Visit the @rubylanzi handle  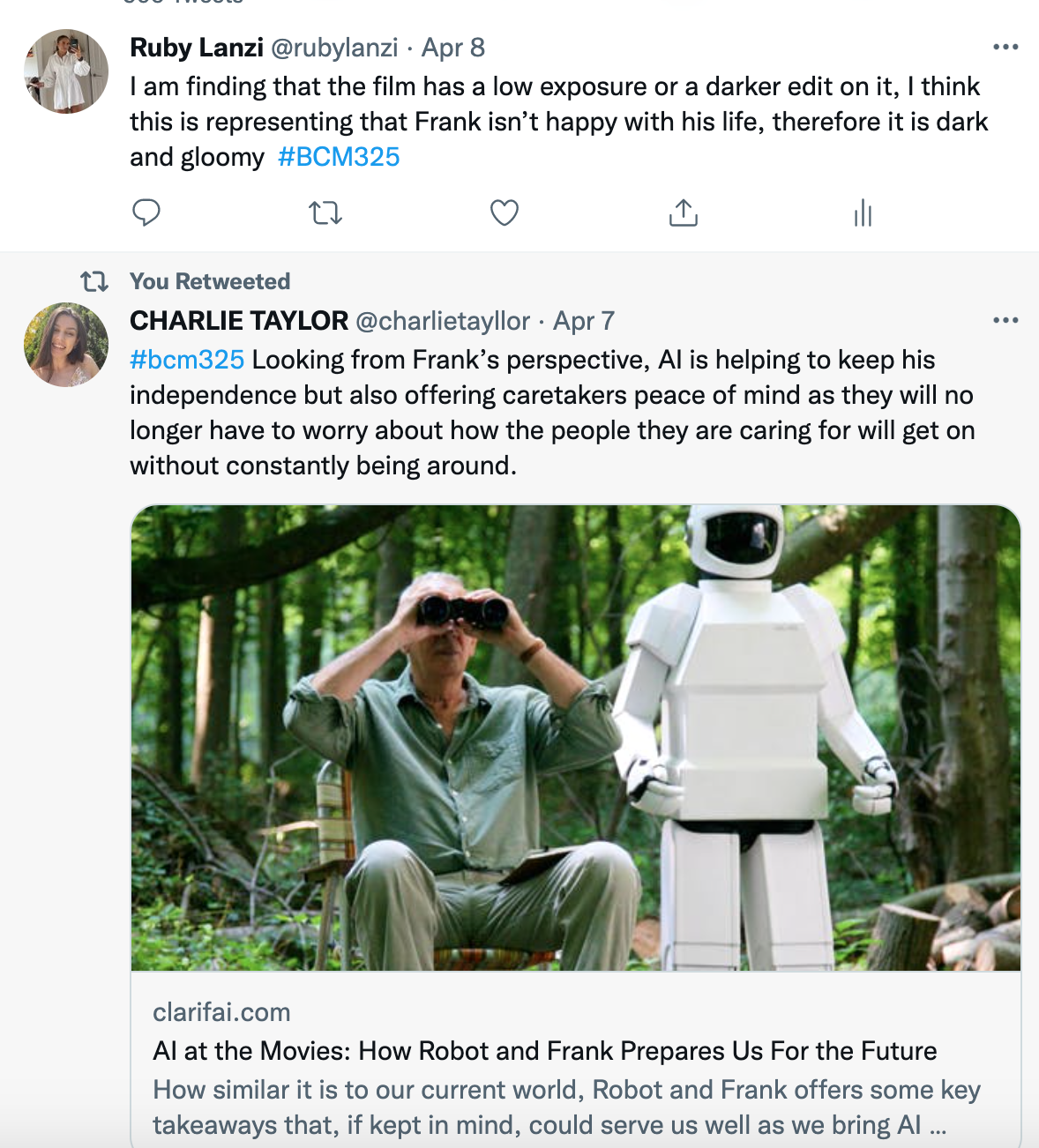click(334, 48)
